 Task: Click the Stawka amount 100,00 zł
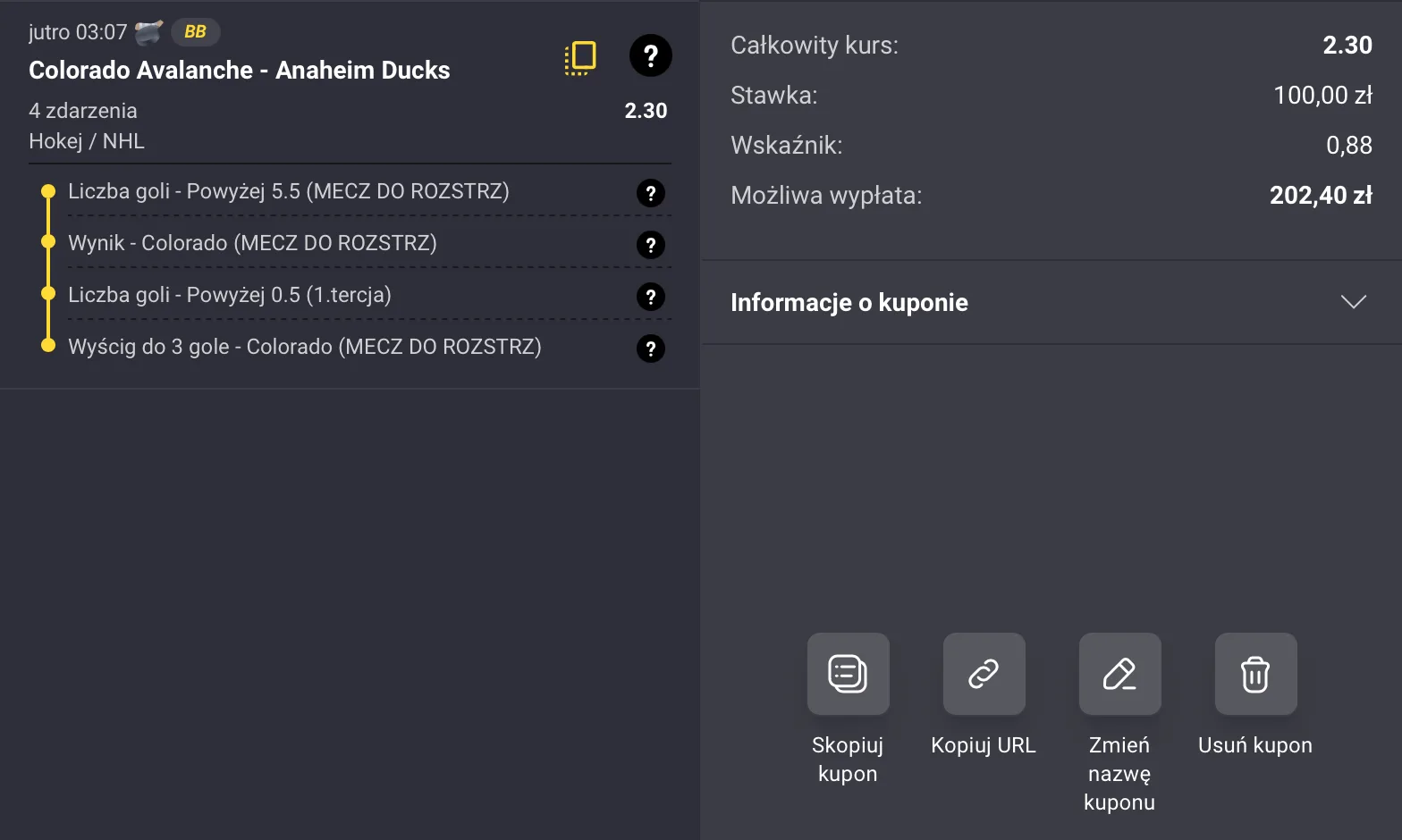click(x=1323, y=96)
